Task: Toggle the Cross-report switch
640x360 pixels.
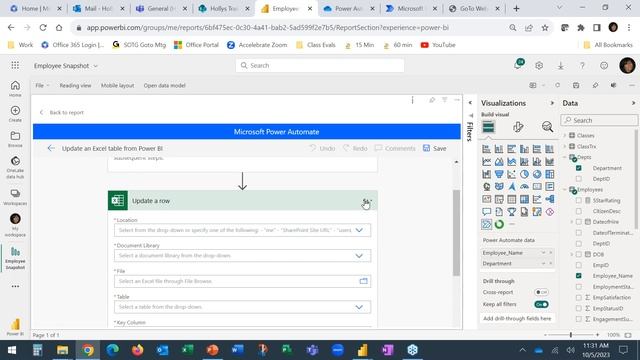Action: pos(541,292)
